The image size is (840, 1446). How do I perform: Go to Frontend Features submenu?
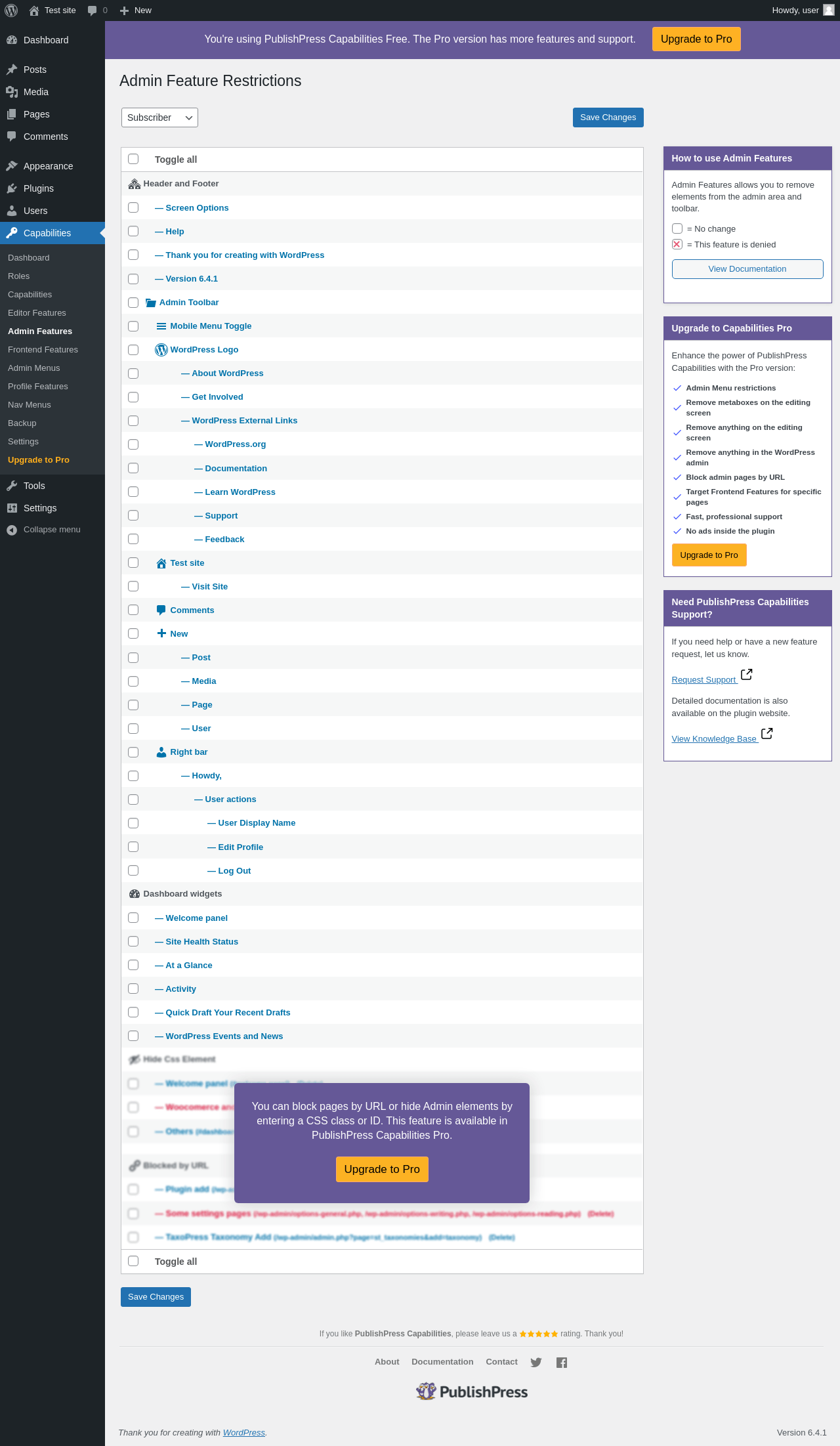(43, 350)
